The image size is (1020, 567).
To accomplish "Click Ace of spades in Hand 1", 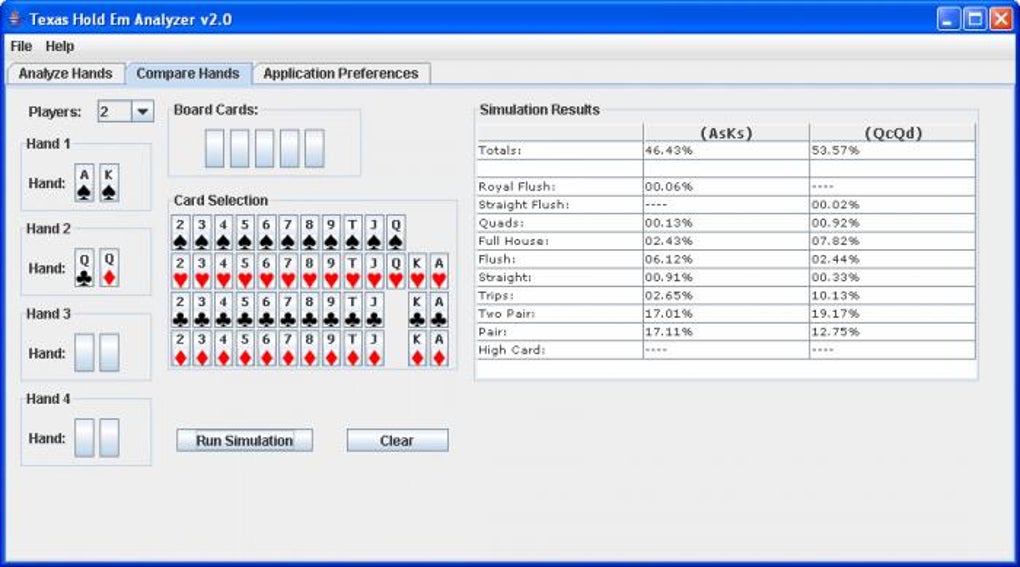I will 84,183.
